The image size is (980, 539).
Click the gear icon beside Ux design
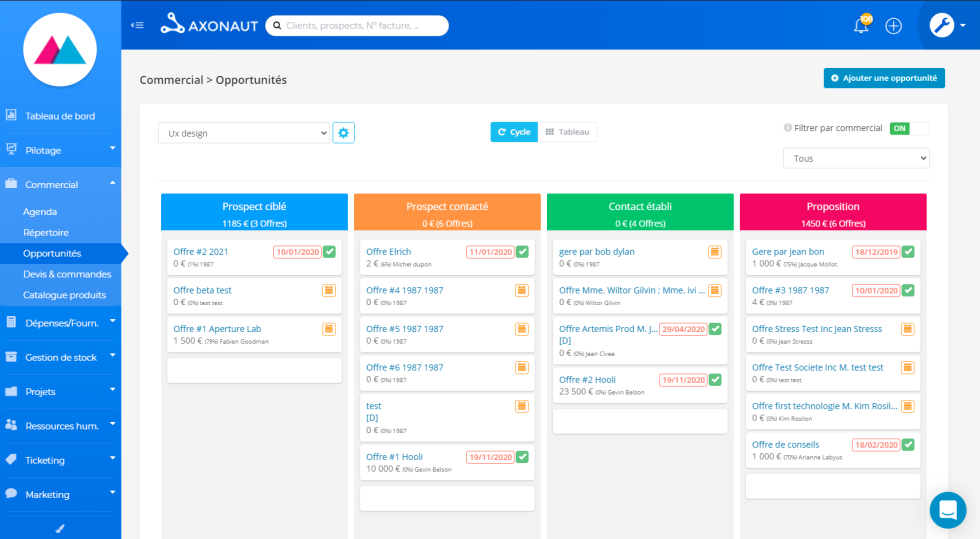click(x=344, y=132)
